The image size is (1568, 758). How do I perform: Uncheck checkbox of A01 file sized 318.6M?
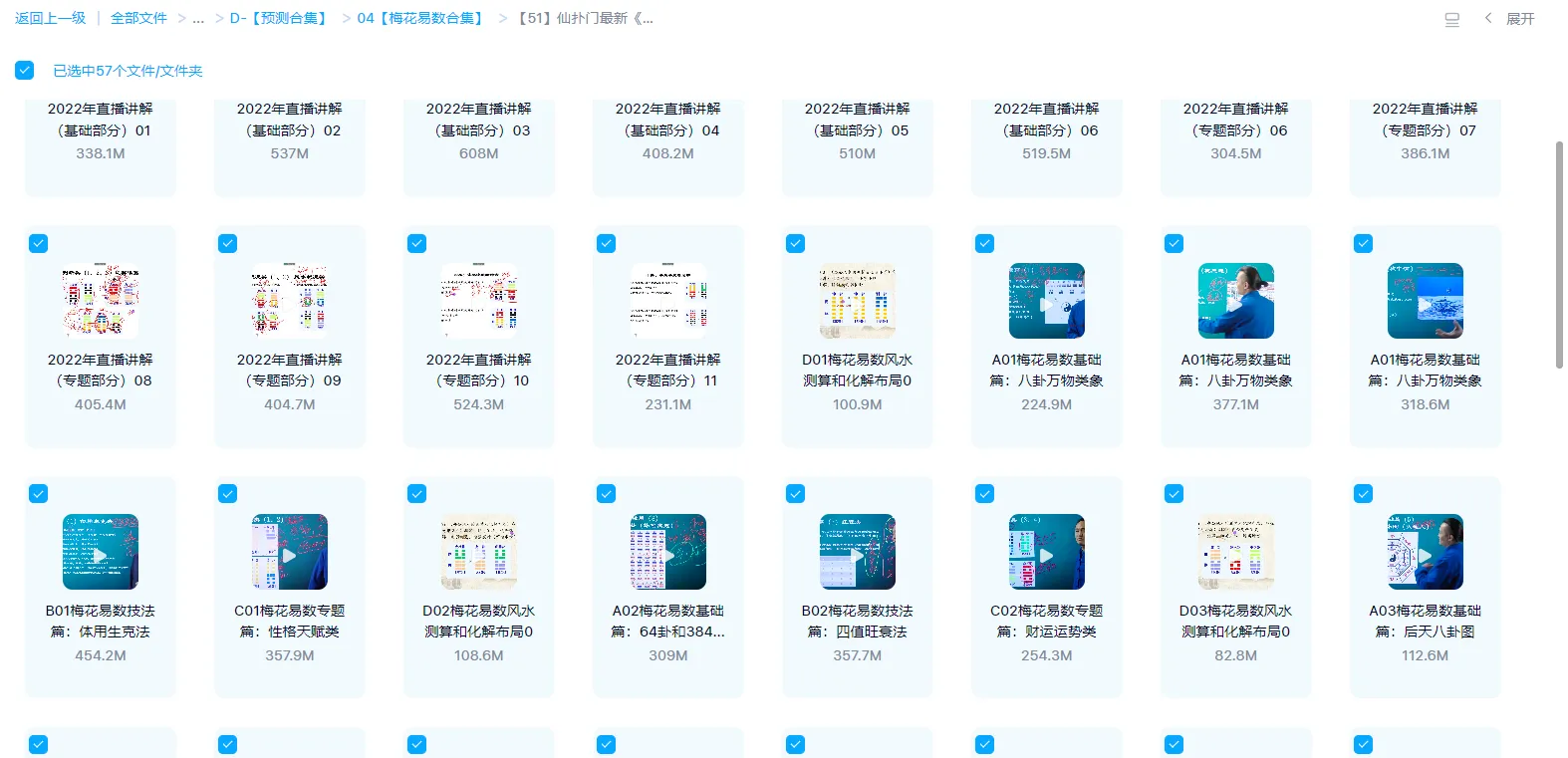coord(1364,243)
